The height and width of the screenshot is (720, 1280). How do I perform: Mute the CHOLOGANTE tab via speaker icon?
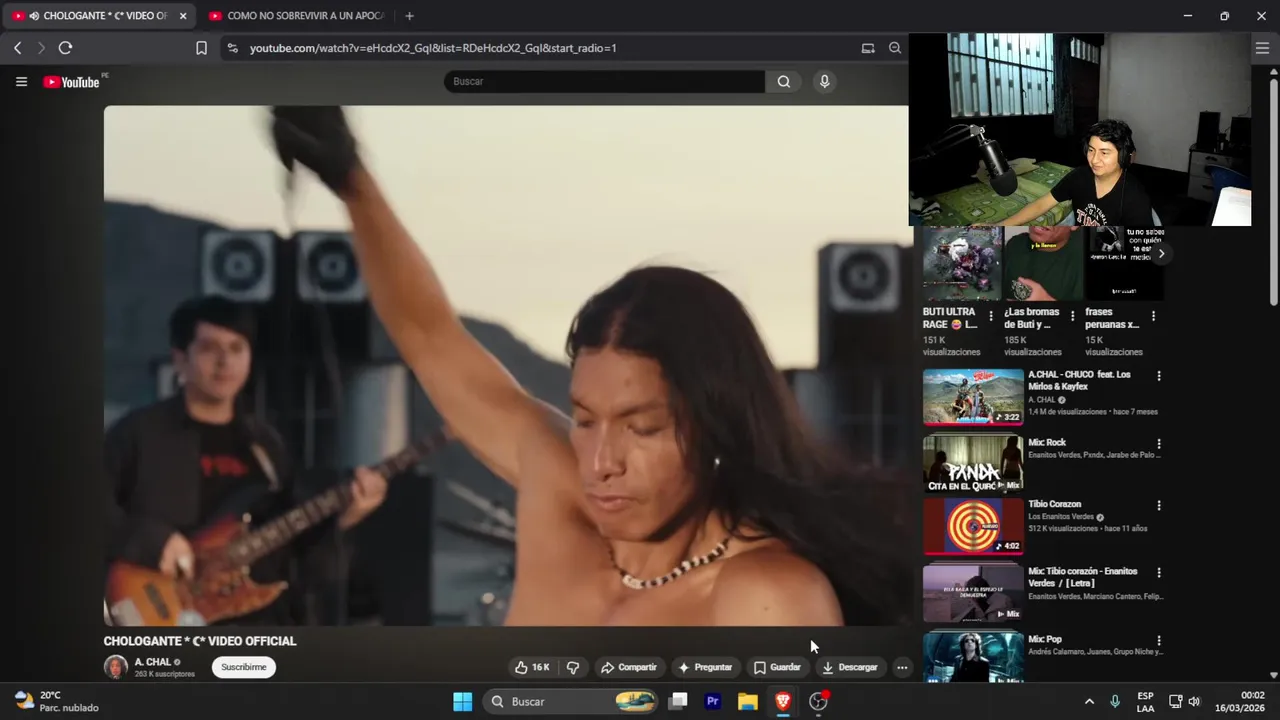34,16
